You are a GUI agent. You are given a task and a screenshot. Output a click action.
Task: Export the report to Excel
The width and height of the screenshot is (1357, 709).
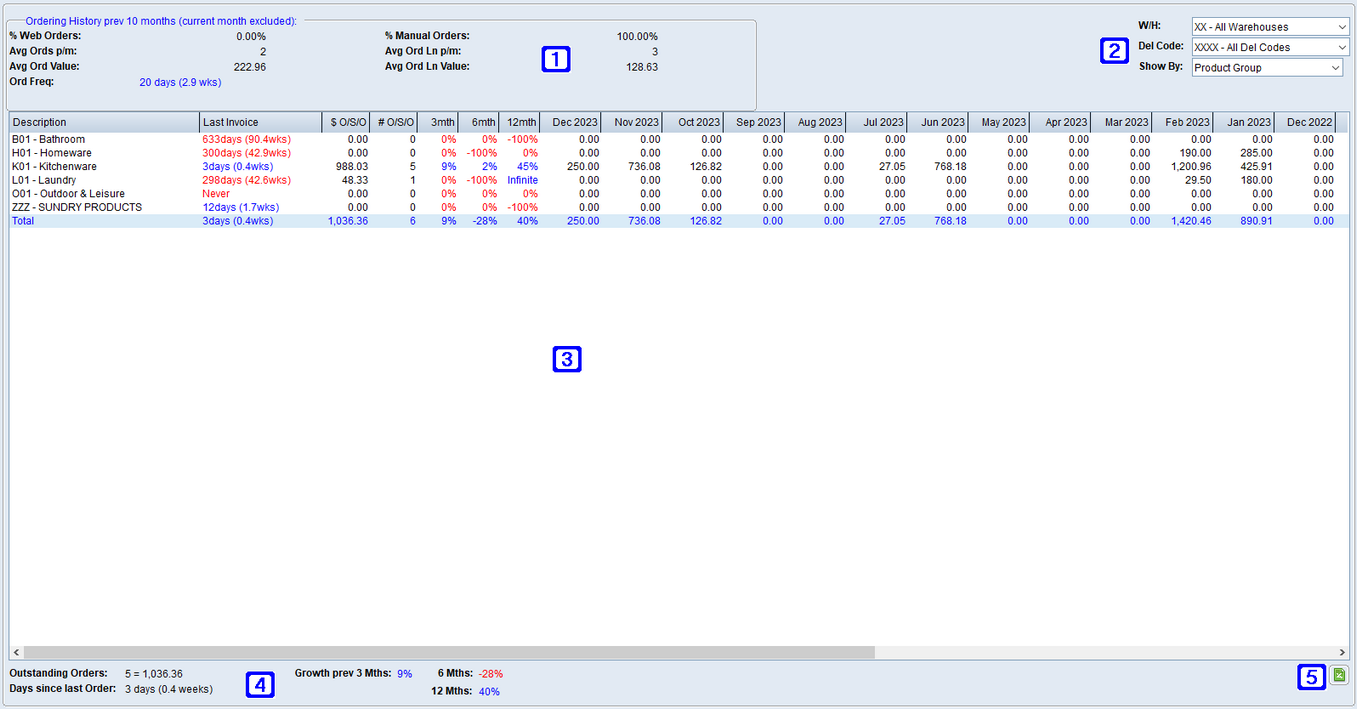pos(1339,675)
